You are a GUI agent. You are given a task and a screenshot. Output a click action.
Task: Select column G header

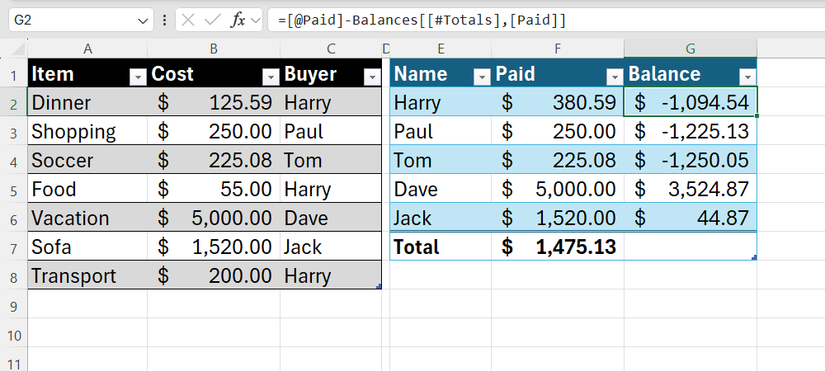pyautogui.click(x=690, y=49)
